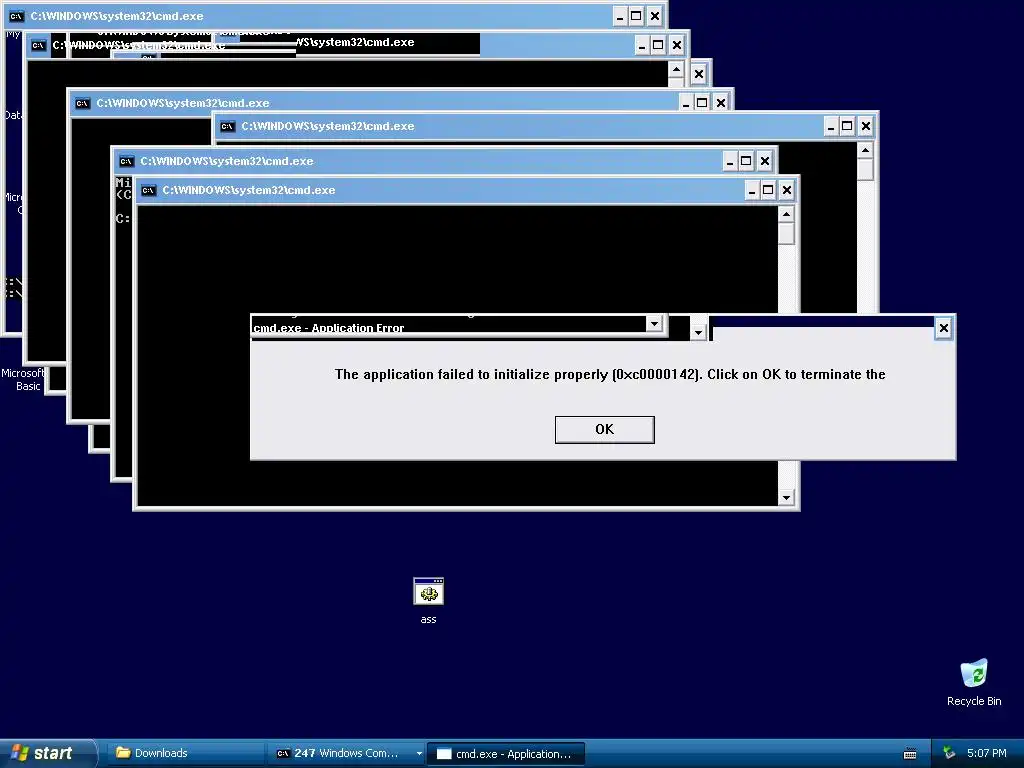Screen dimensions: 1024x768
Task: Minimize the frontmost cmd.exe window
Action: (752, 190)
